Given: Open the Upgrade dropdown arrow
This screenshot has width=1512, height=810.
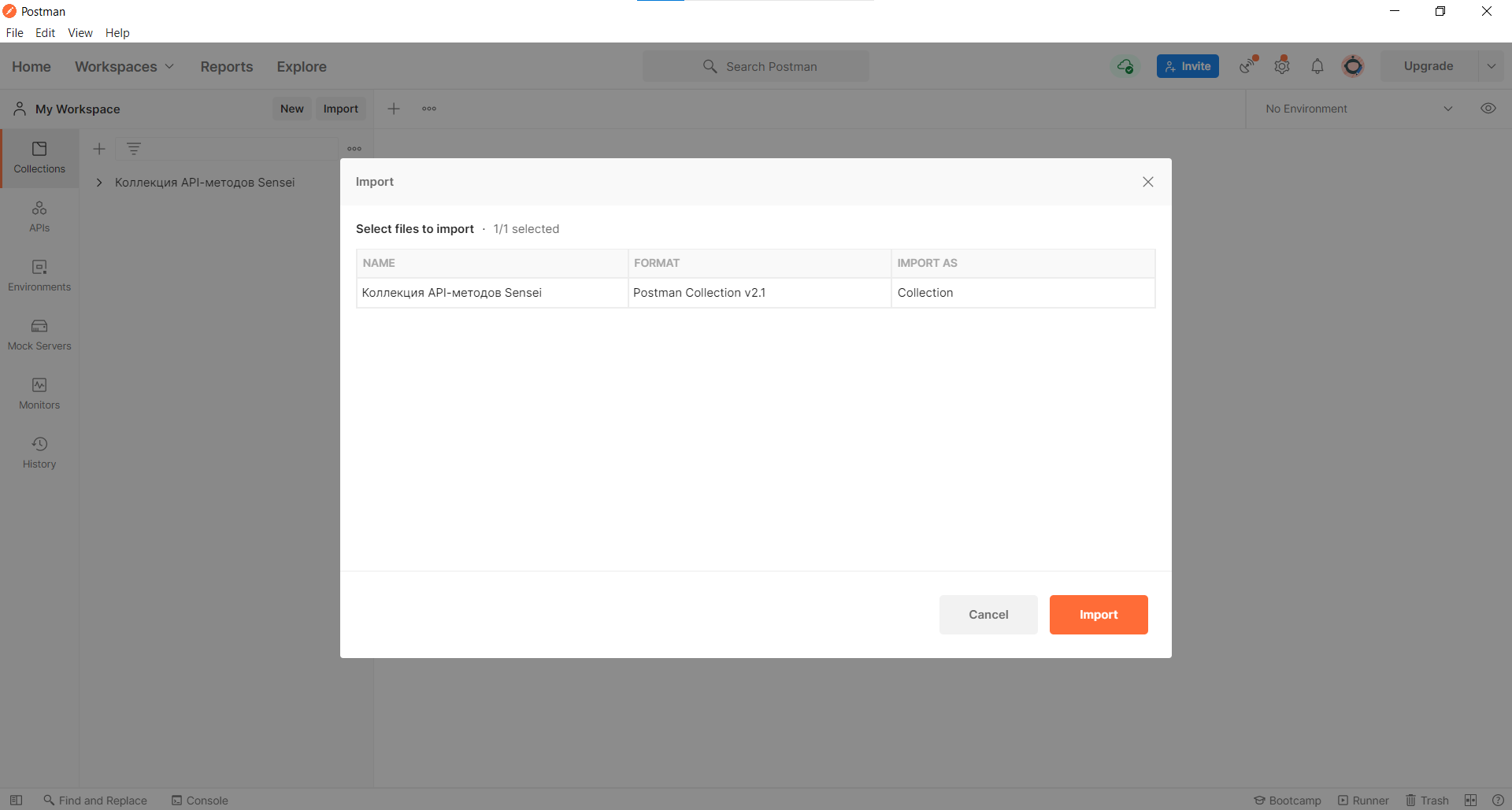Looking at the screenshot, I should click(1492, 66).
